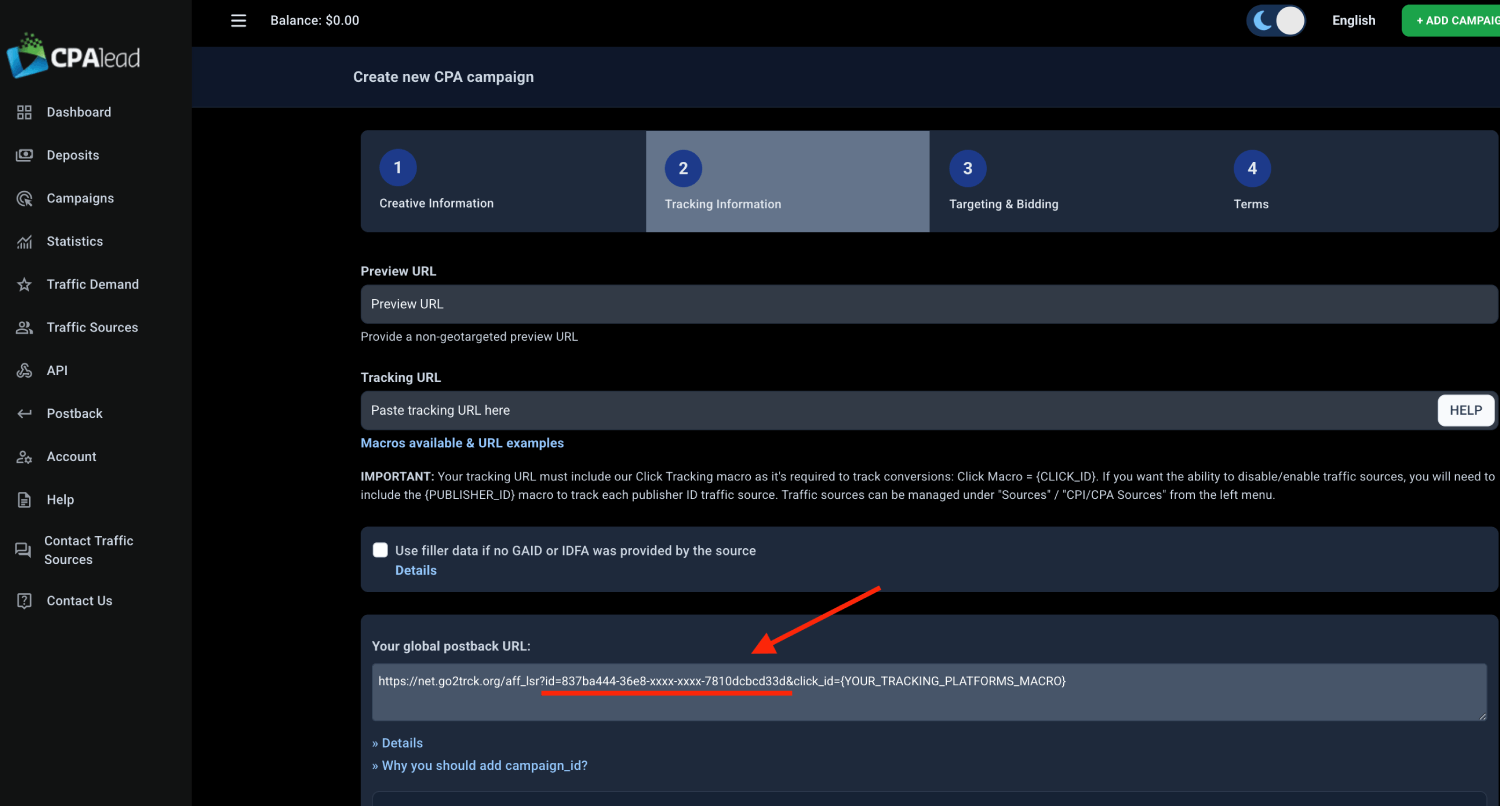Click the Create new CPA campaign heading
The image size is (1500, 806).
pos(443,77)
